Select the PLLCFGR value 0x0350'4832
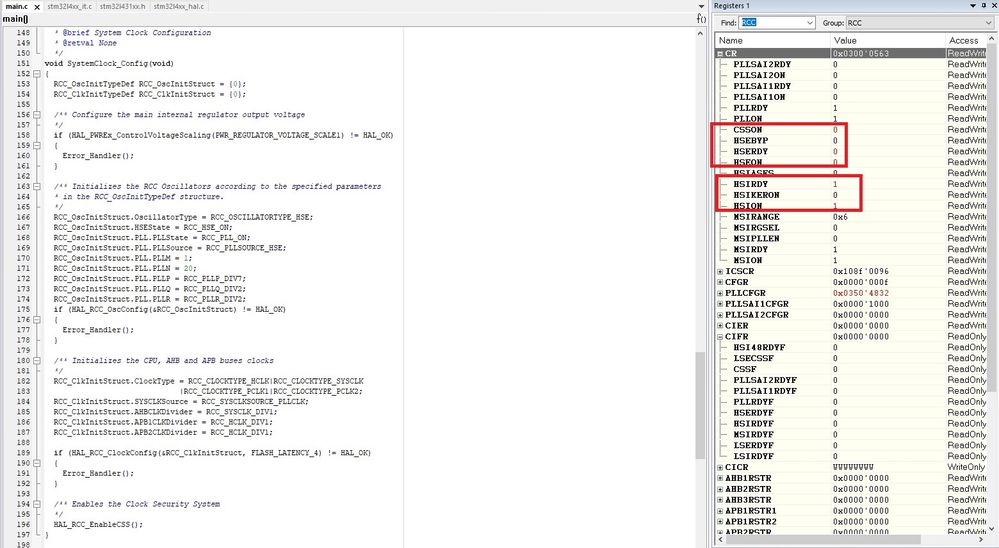Image resolution: width=999 pixels, height=548 pixels. point(861,293)
